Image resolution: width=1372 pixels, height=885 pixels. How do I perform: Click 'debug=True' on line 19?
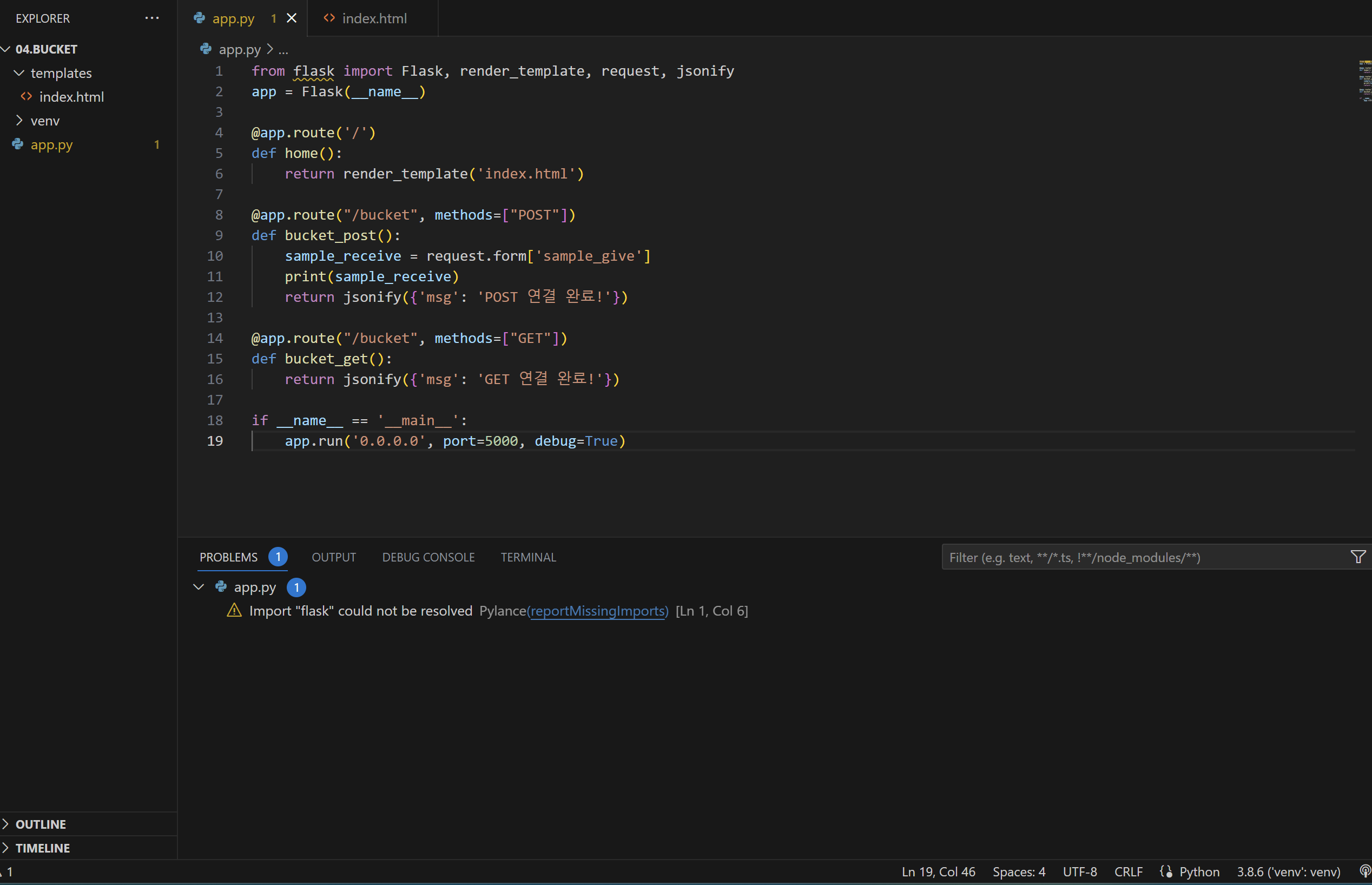pyautogui.click(x=576, y=441)
